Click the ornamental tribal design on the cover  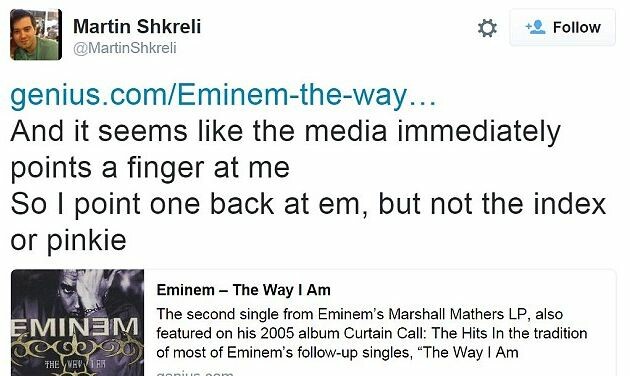77,347
